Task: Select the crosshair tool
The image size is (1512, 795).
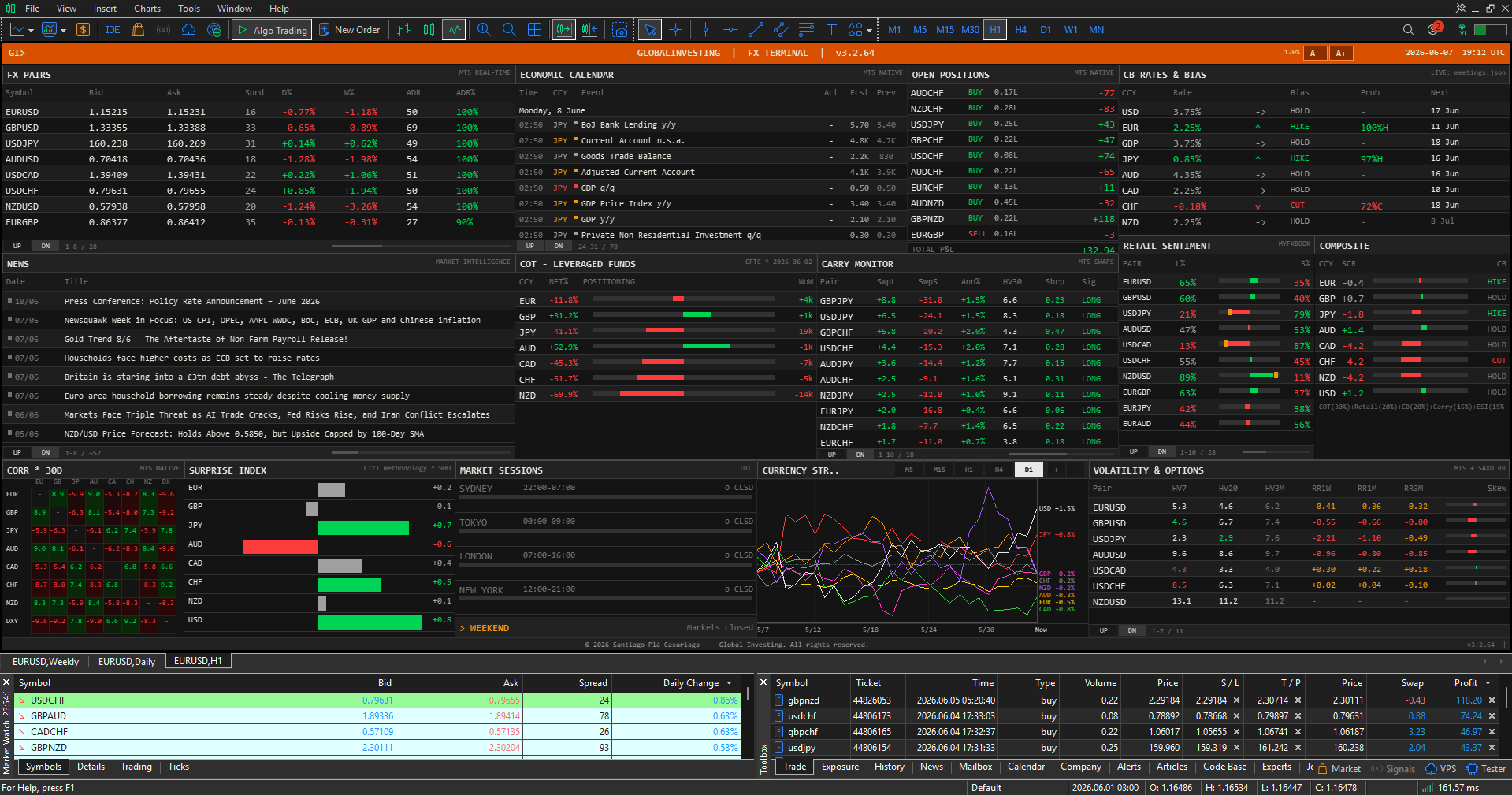Action: pos(675,30)
